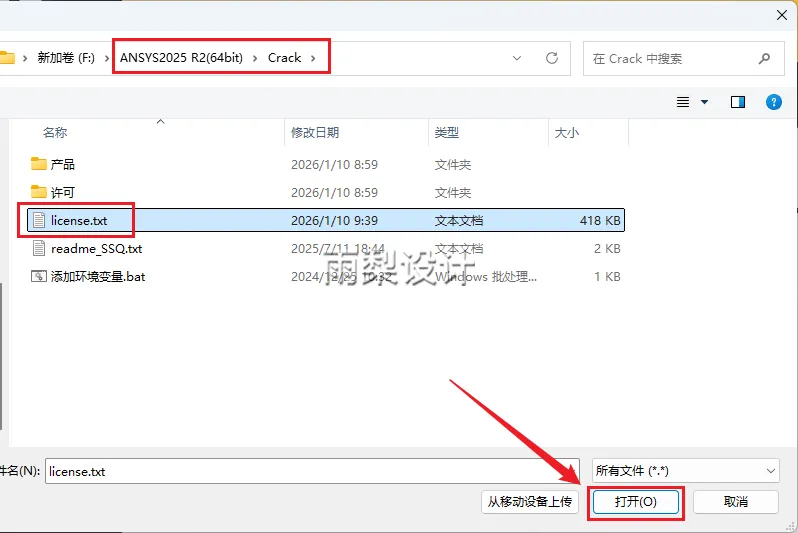Expand chevron after Crack in path
Screen dimensions: 798x533
pos(313,58)
